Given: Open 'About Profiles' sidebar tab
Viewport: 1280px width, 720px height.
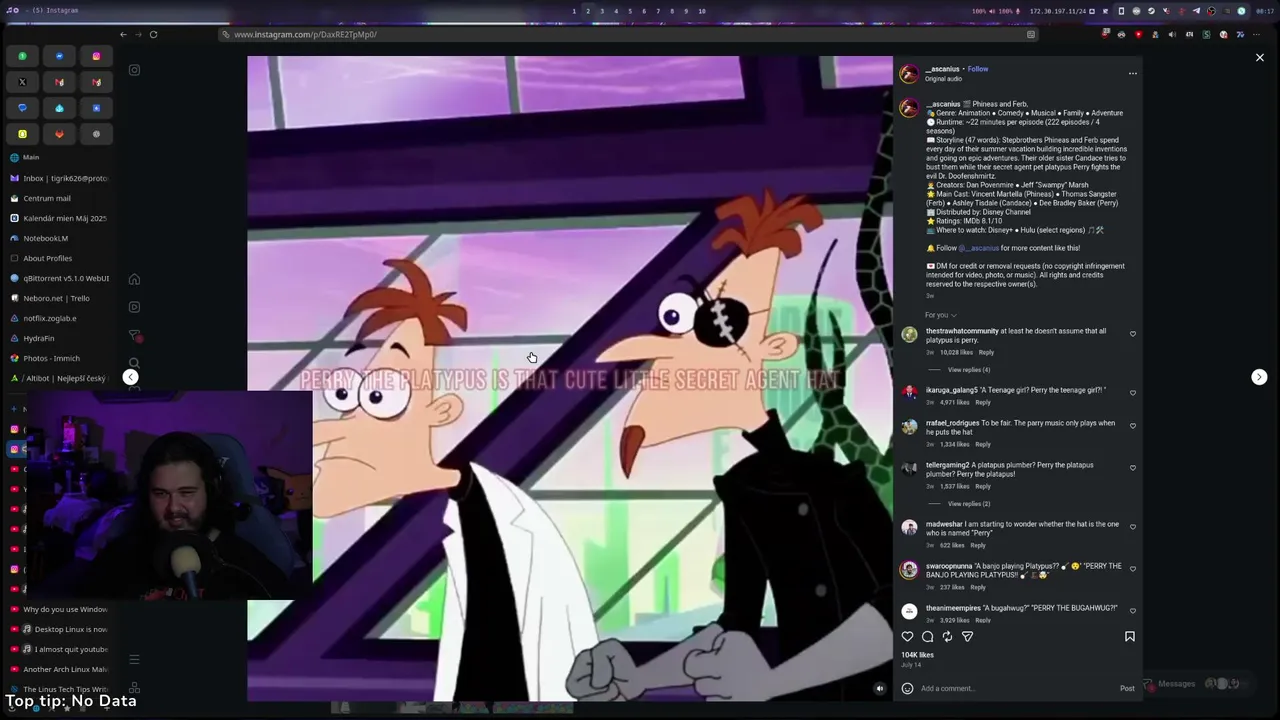Looking at the screenshot, I should coord(60,258).
